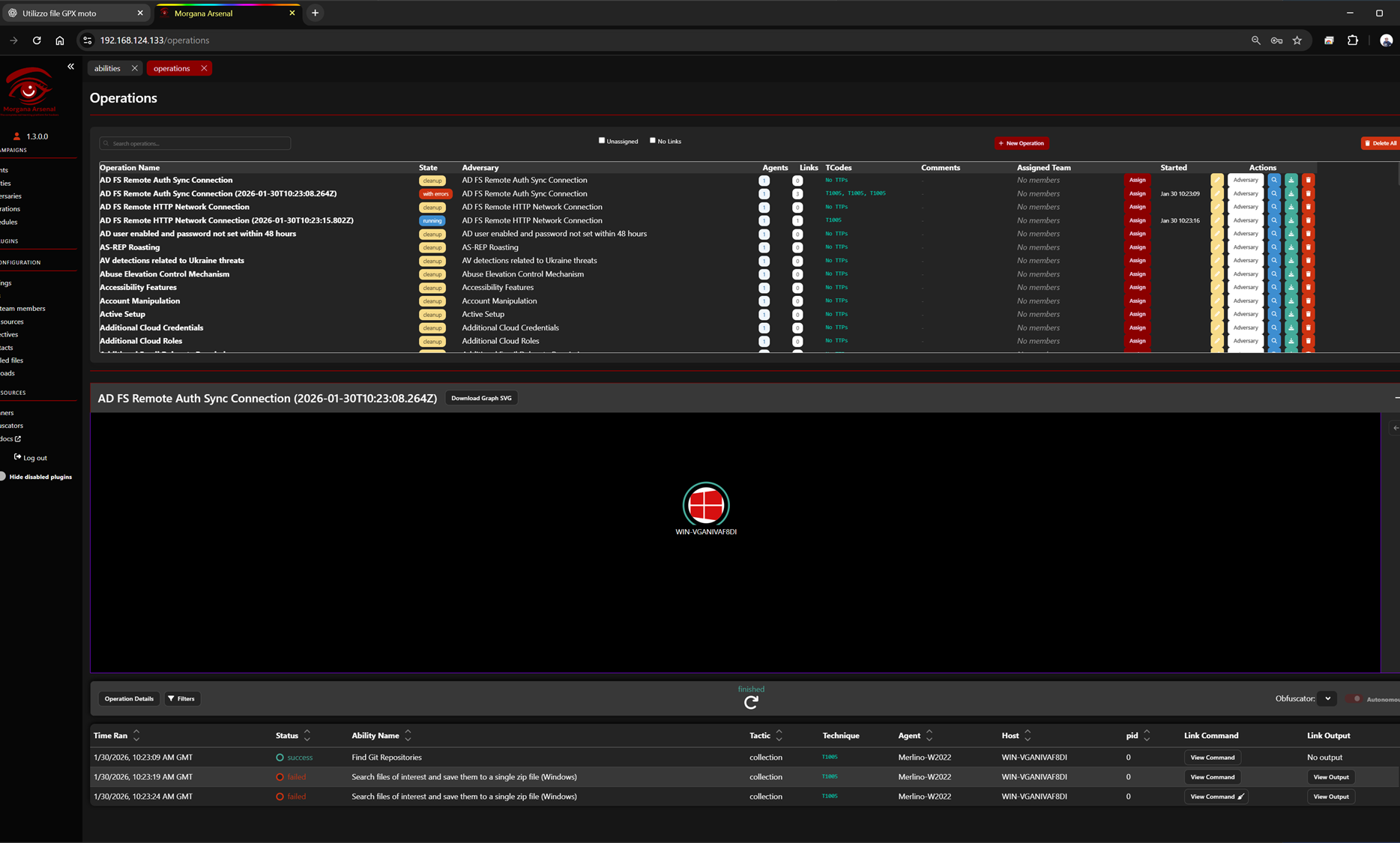The width and height of the screenshot is (1400, 843).
Task: Click the Windows host node WIN-VGANIVAF8DI in graph
Action: tap(705, 504)
